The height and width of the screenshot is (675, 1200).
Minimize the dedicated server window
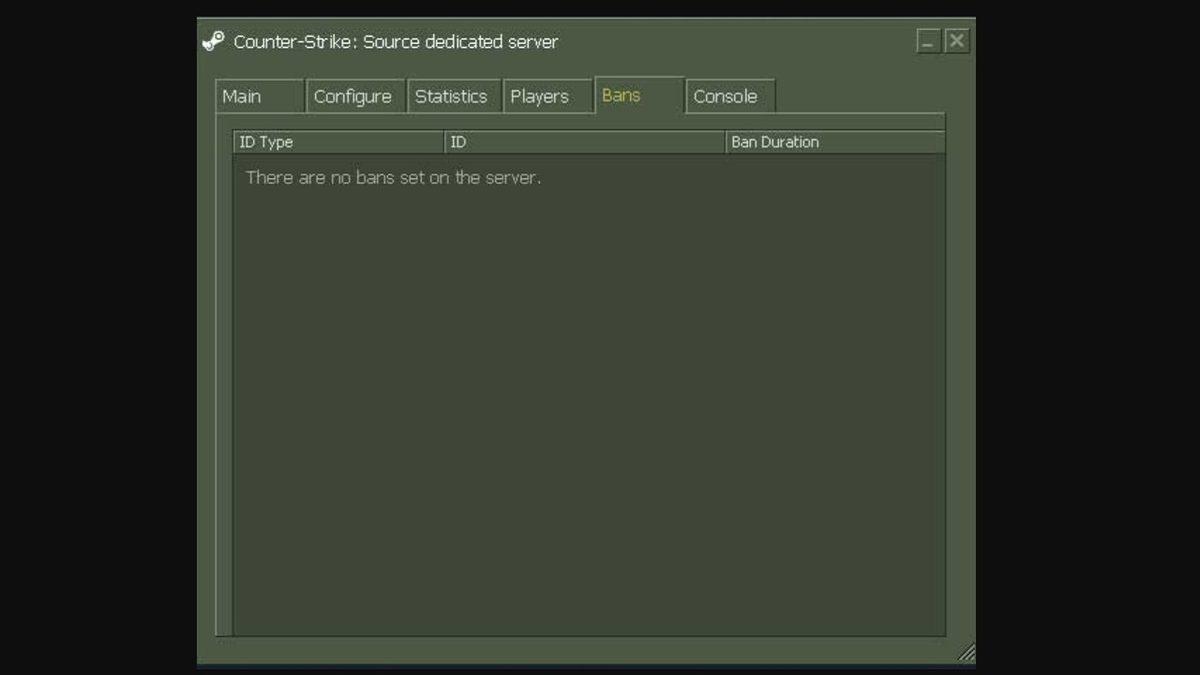click(x=928, y=41)
